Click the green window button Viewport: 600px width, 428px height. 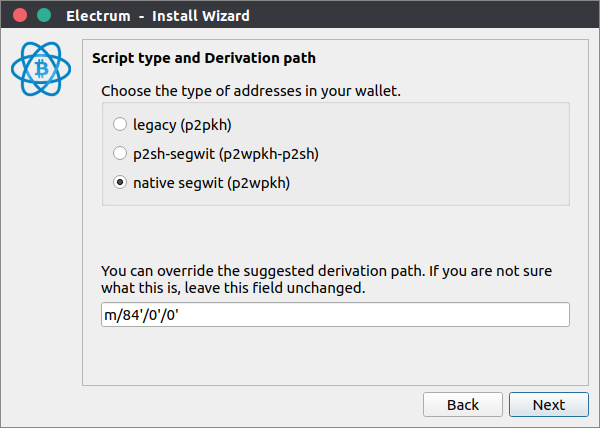click(44, 15)
